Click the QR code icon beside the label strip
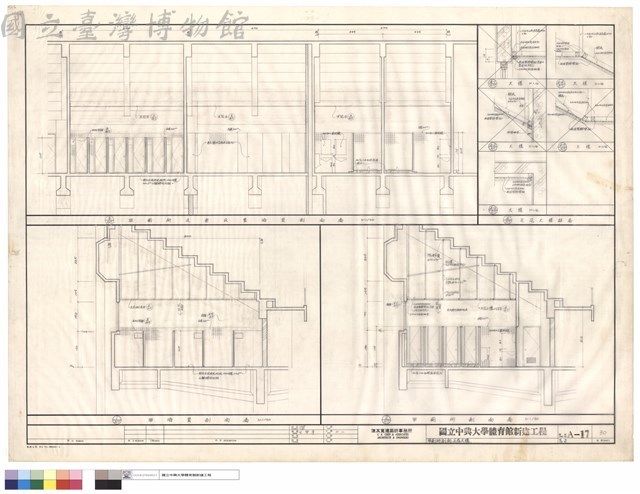This screenshot has height=494, width=640. [x=127, y=474]
